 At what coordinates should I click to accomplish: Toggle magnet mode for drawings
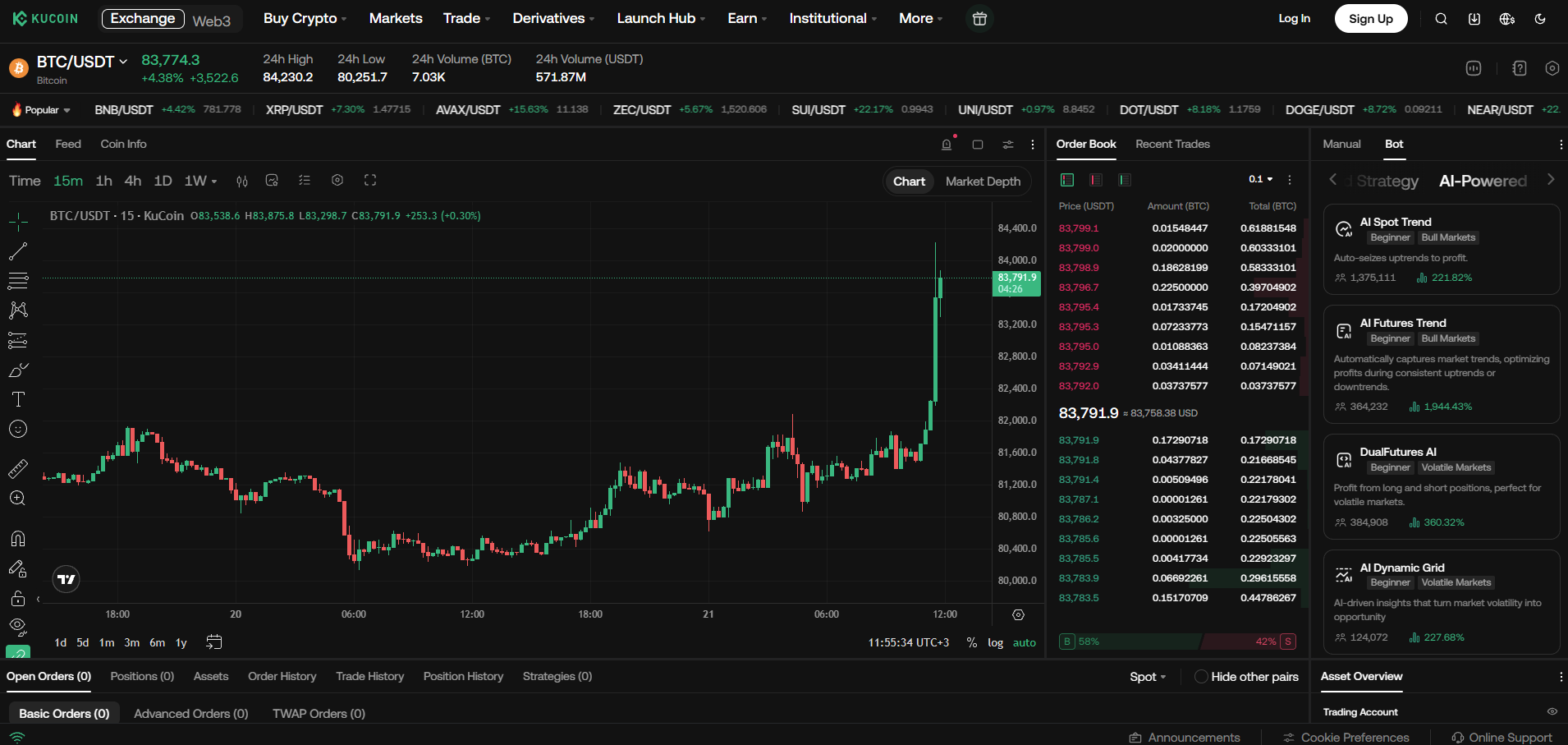[18, 539]
